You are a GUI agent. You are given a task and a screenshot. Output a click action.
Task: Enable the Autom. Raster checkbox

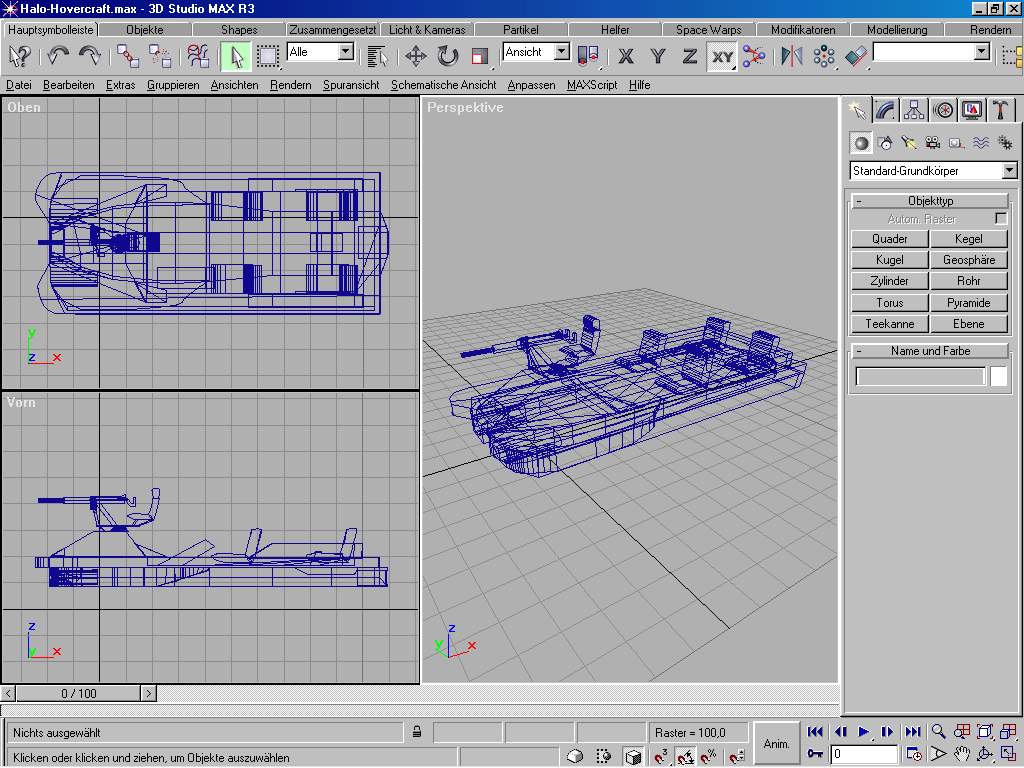pos(1001,218)
